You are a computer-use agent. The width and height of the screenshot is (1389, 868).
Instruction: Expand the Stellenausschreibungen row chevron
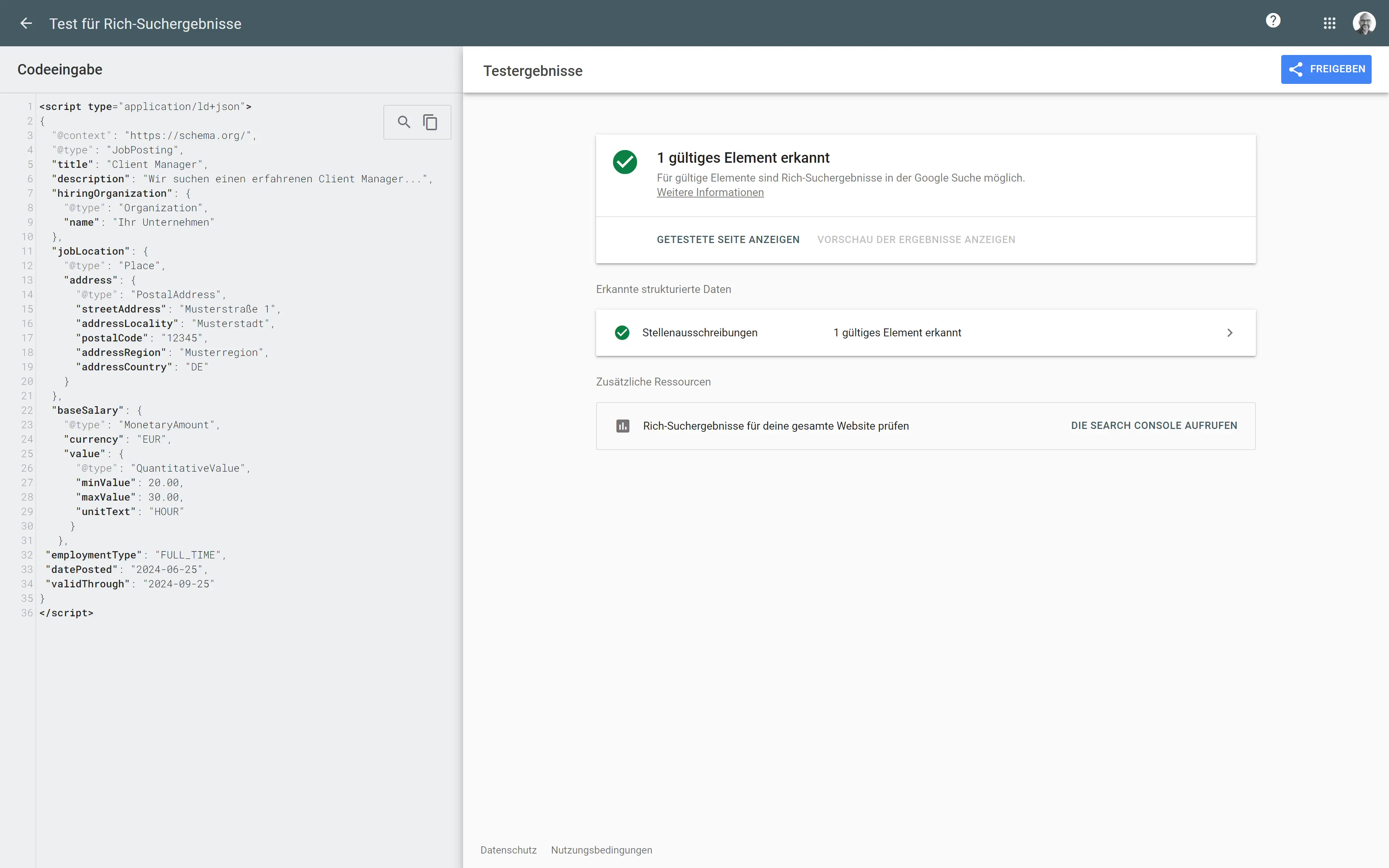(x=1229, y=333)
